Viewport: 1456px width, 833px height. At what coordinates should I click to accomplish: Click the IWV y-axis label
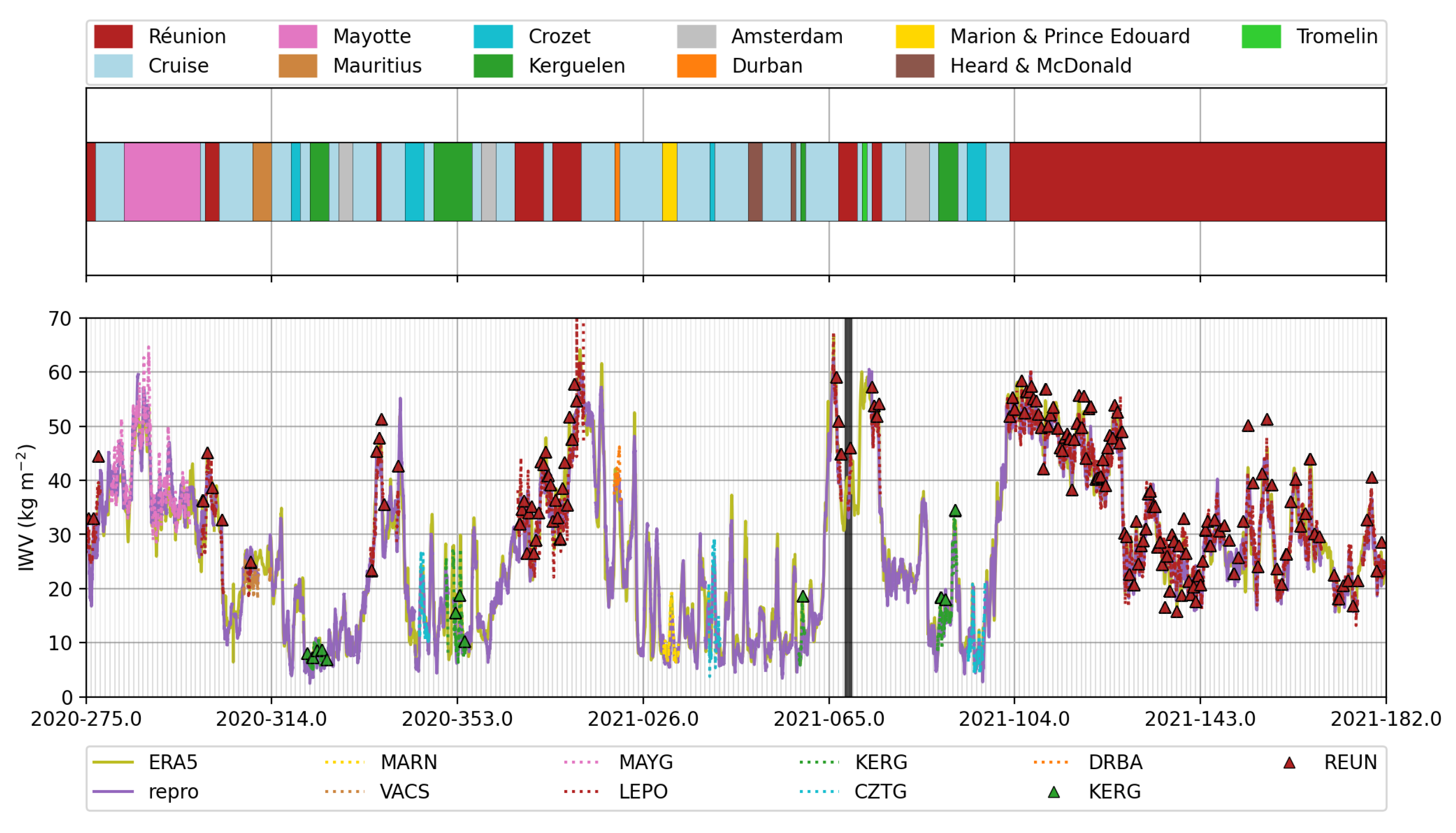click(x=26, y=507)
